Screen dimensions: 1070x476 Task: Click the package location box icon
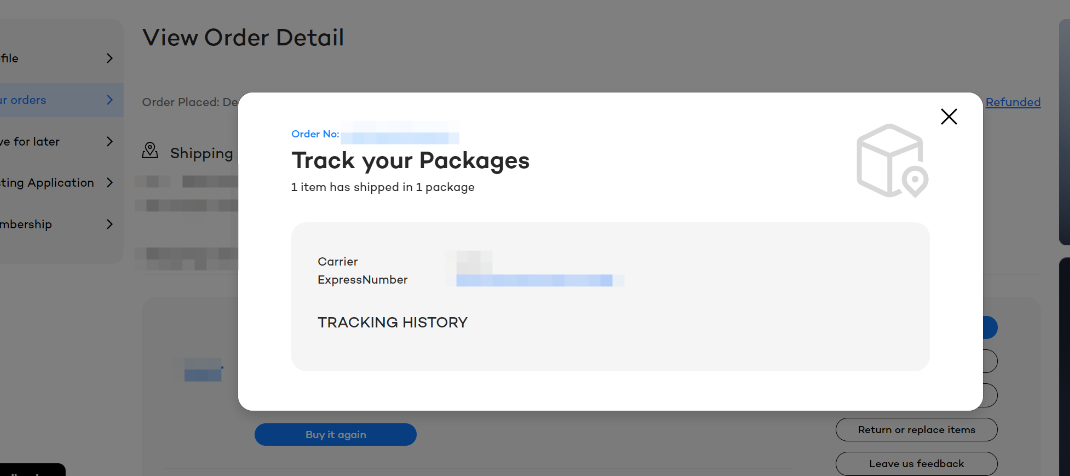coord(892,161)
